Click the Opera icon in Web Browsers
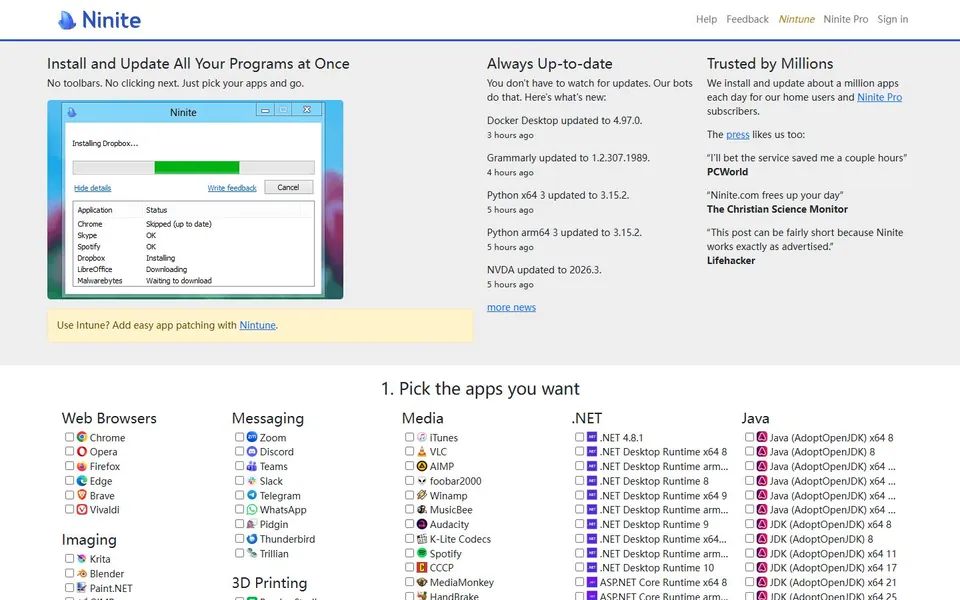Viewport: 960px width, 600px height. 81,451
